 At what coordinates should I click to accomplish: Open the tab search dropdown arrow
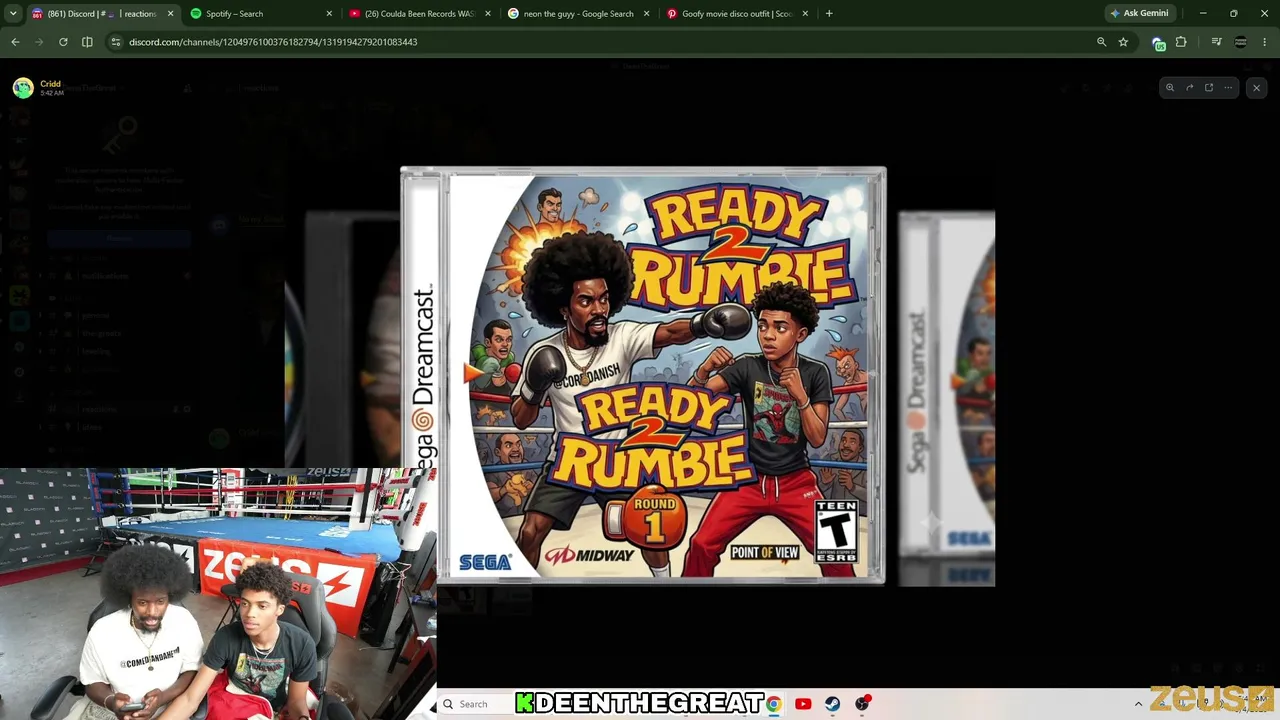coord(14,14)
